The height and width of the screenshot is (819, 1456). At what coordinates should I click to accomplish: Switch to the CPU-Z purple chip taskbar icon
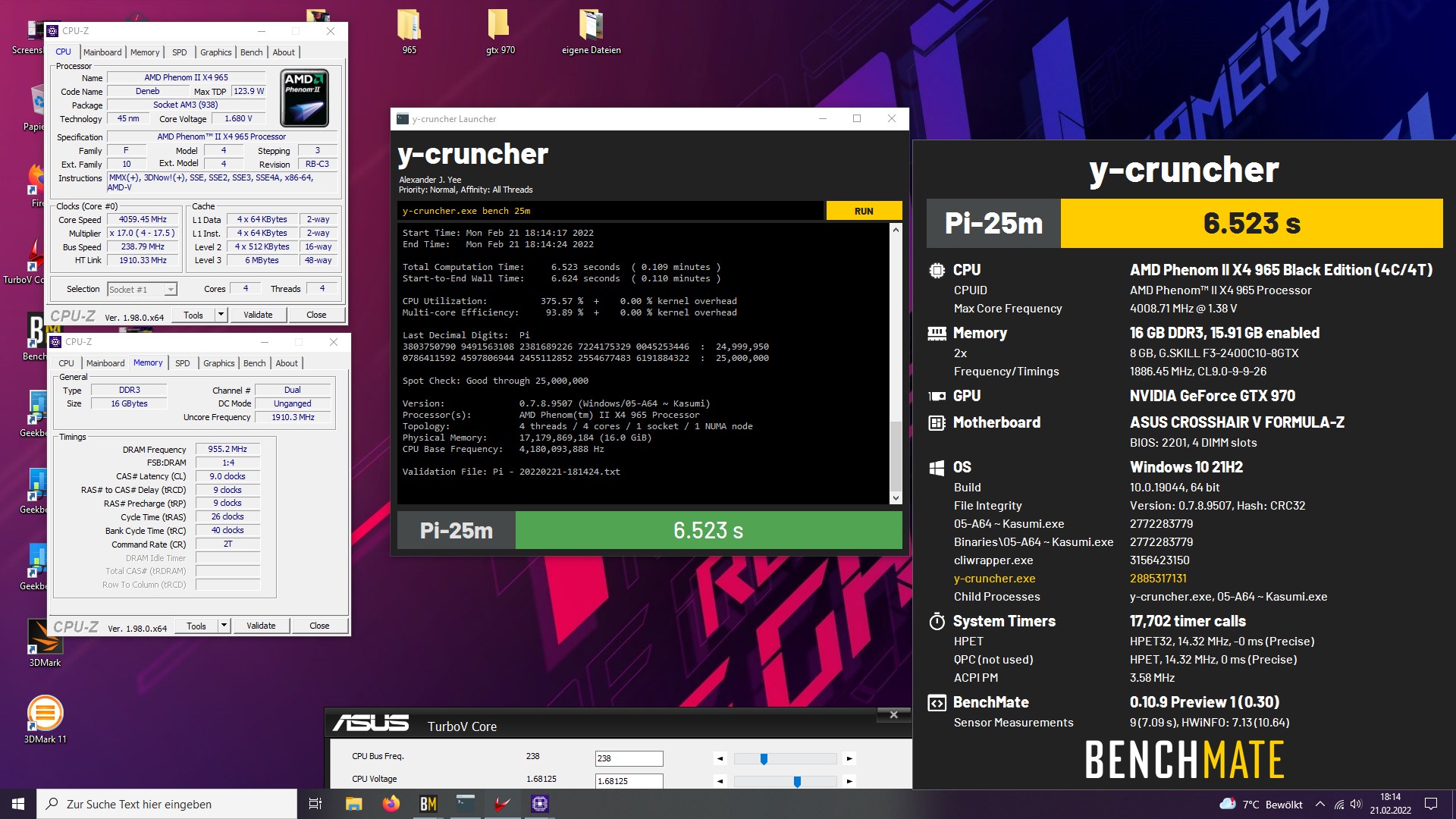pos(540,804)
